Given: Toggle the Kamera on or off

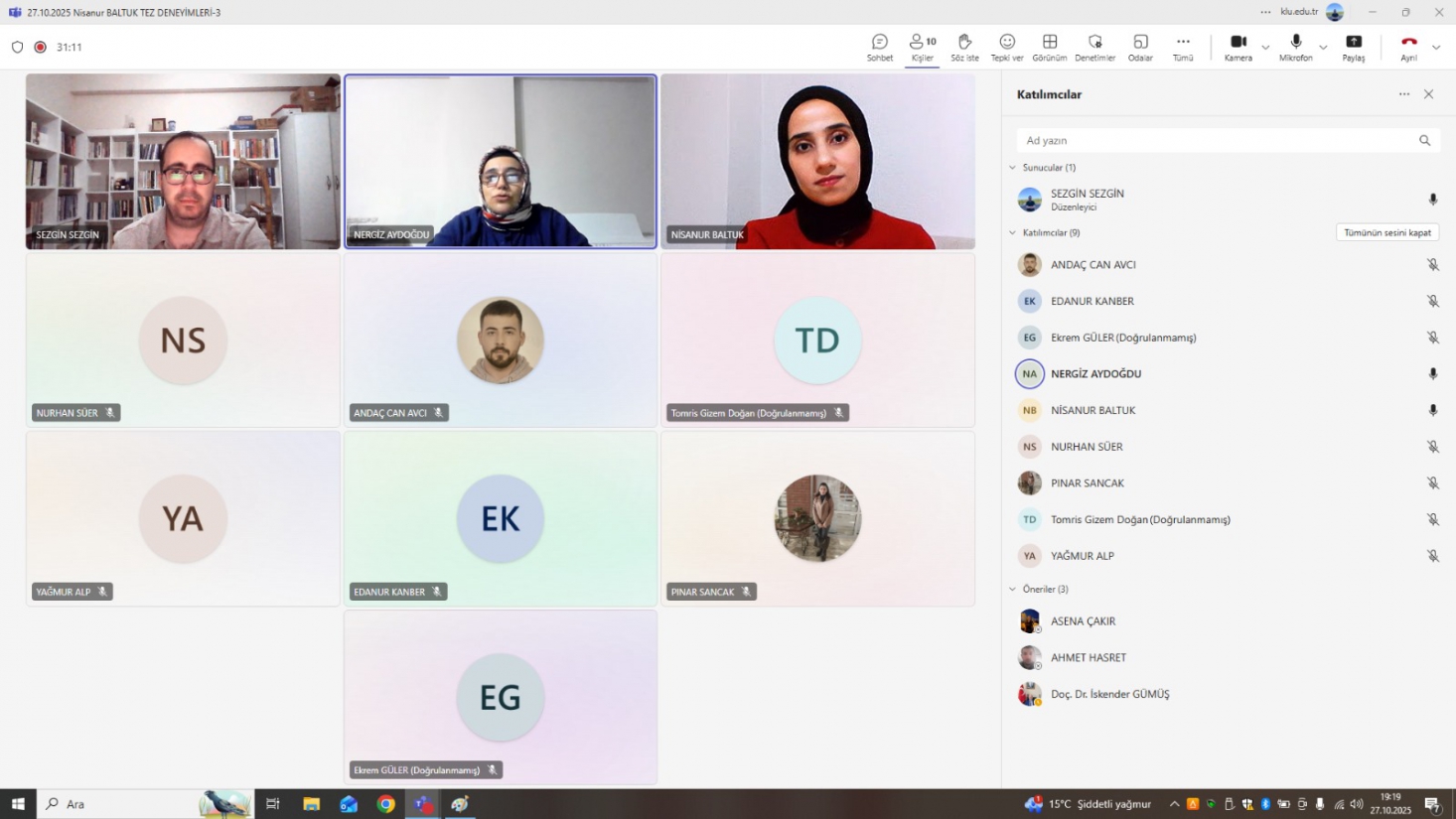Looking at the screenshot, I should (x=1238, y=47).
